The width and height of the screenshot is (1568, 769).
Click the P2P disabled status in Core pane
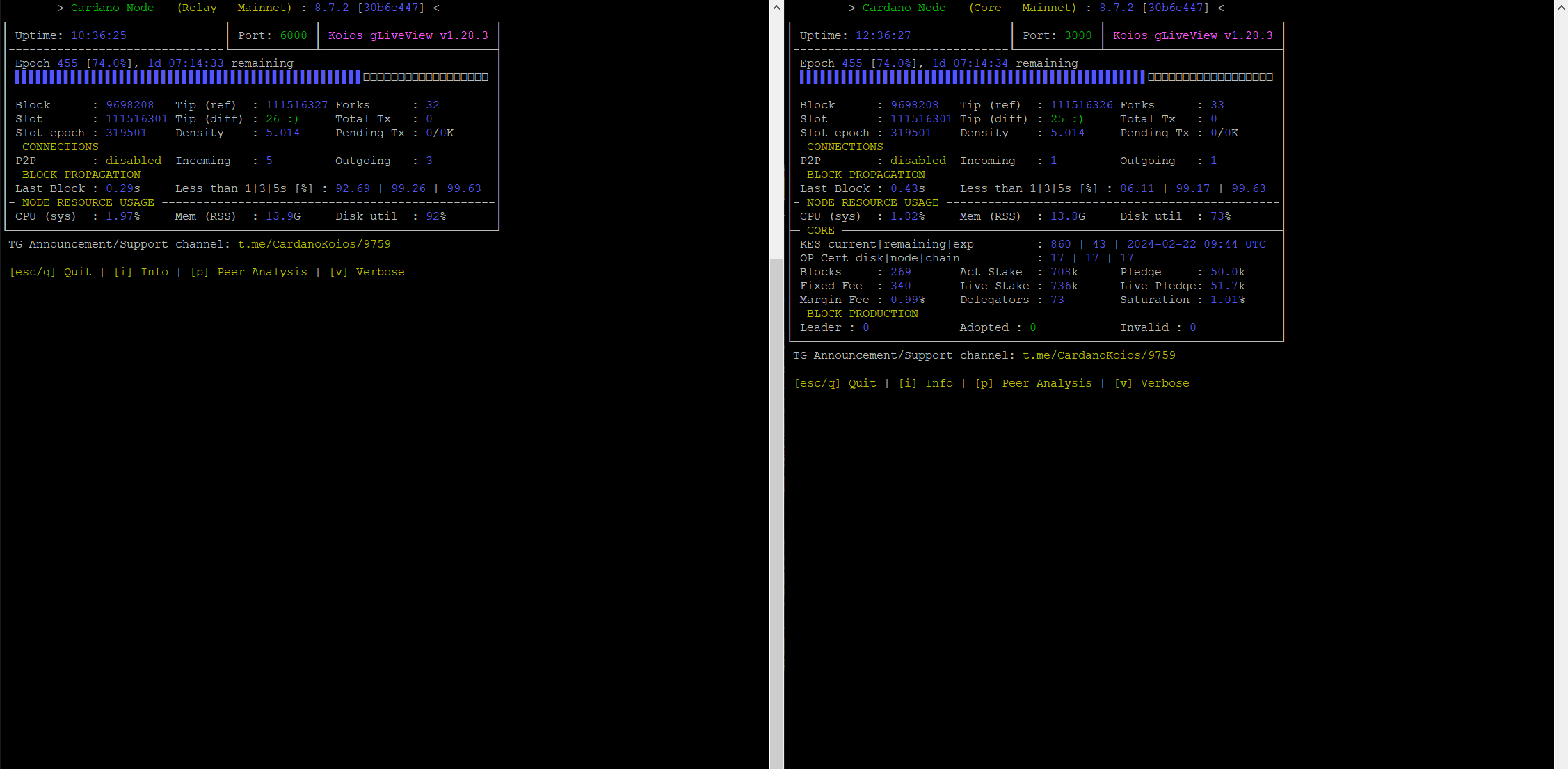tap(918, 161)
